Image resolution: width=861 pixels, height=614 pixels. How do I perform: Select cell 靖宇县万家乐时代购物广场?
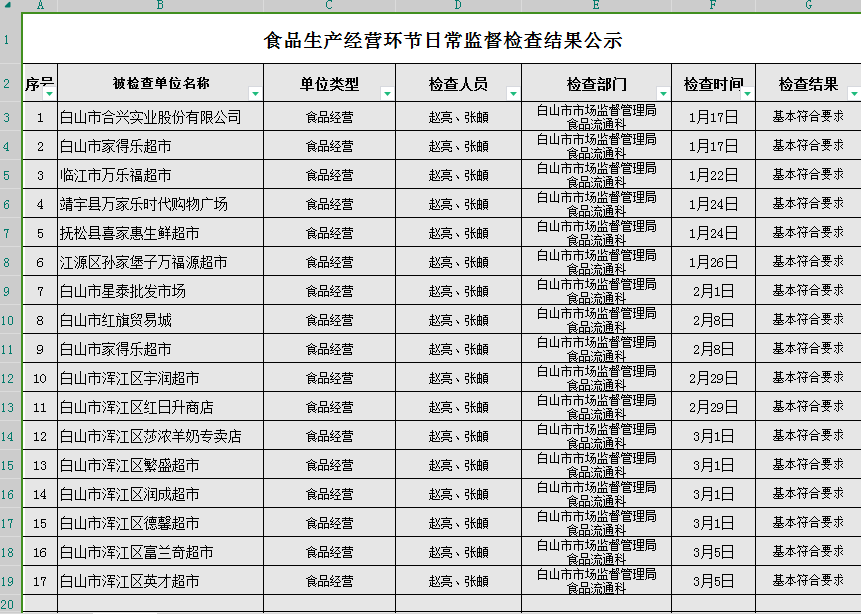click(160, 204)
